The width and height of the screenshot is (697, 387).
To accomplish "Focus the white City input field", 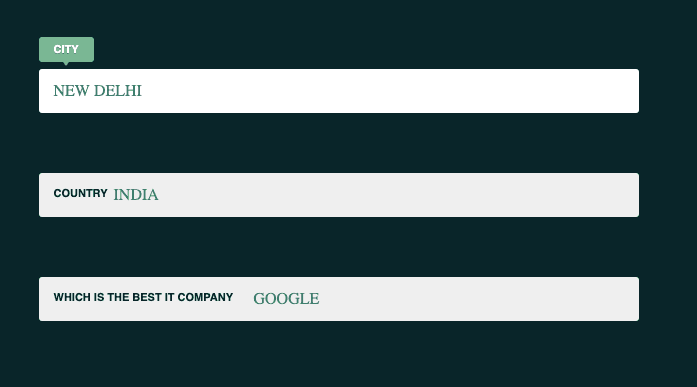I will (339, 91).
